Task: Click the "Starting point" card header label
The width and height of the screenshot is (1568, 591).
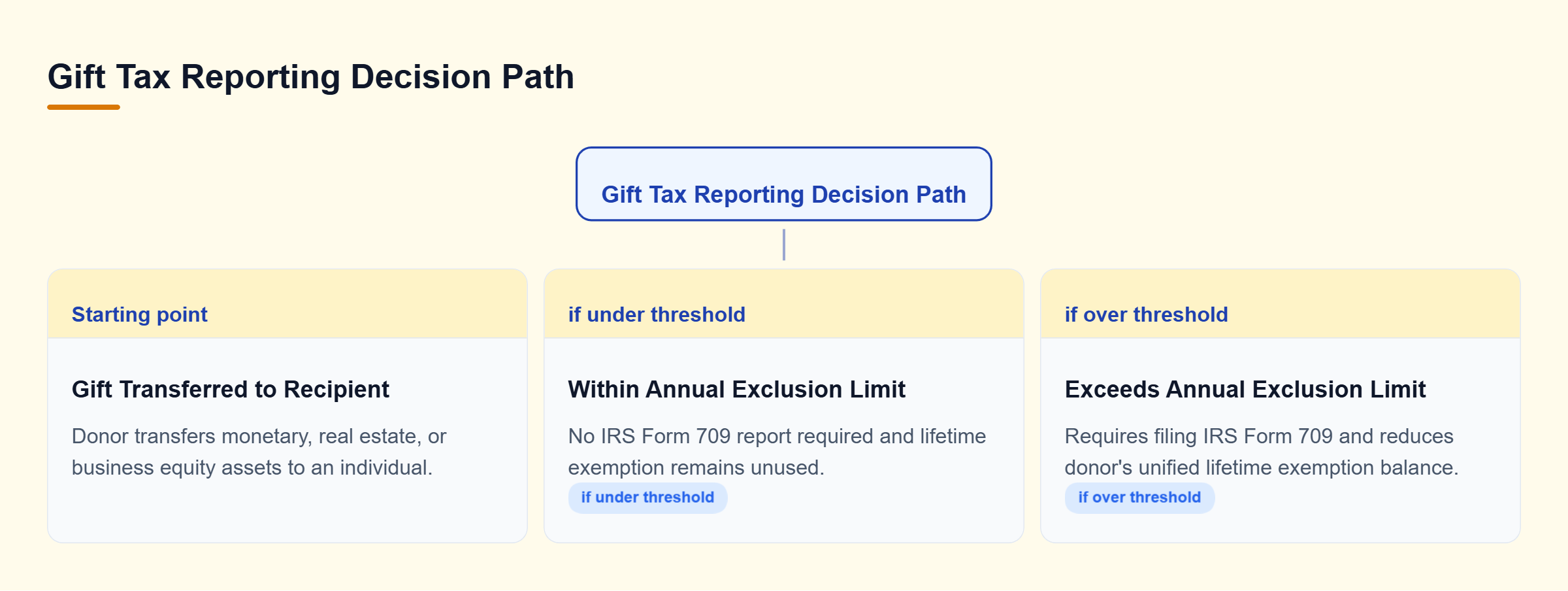Action: click(140, 314)
